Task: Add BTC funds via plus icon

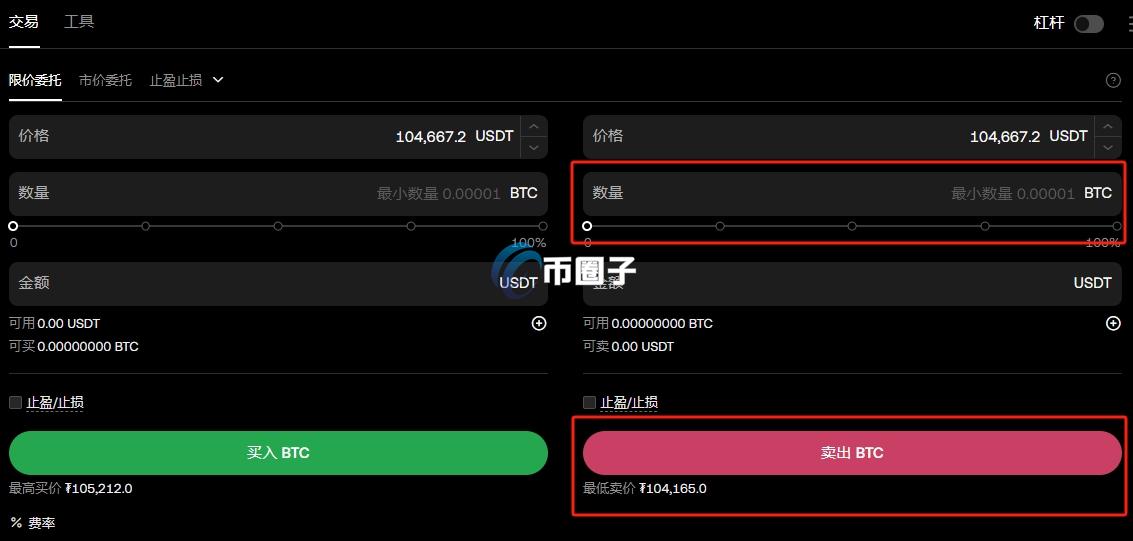Action: pyautogui.click(x=1113, y=324)
